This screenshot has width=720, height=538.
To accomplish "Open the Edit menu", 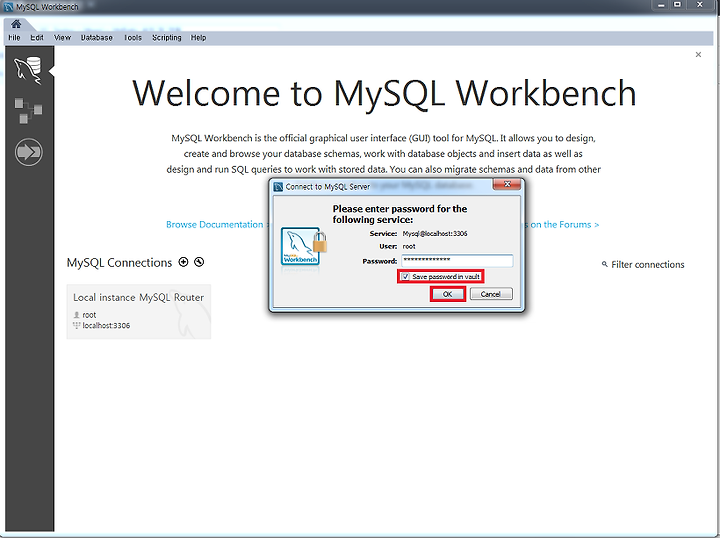I will pyautogui.click(x=37, y=38).
